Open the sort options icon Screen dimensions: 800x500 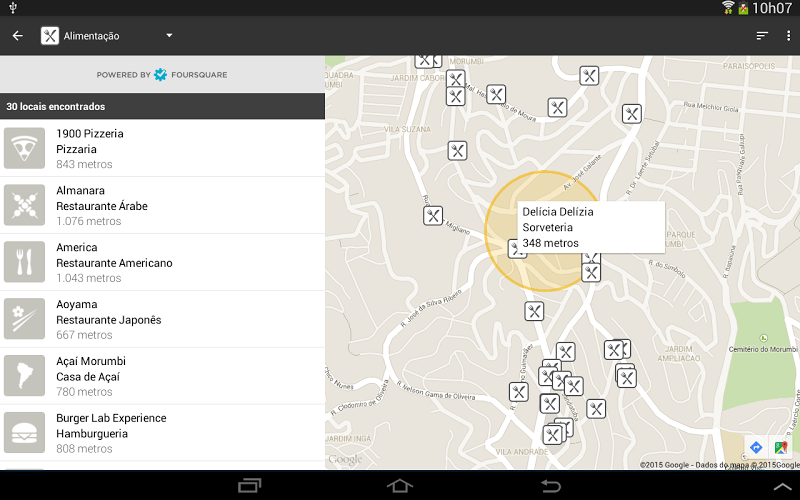click(x=762, y=36)
